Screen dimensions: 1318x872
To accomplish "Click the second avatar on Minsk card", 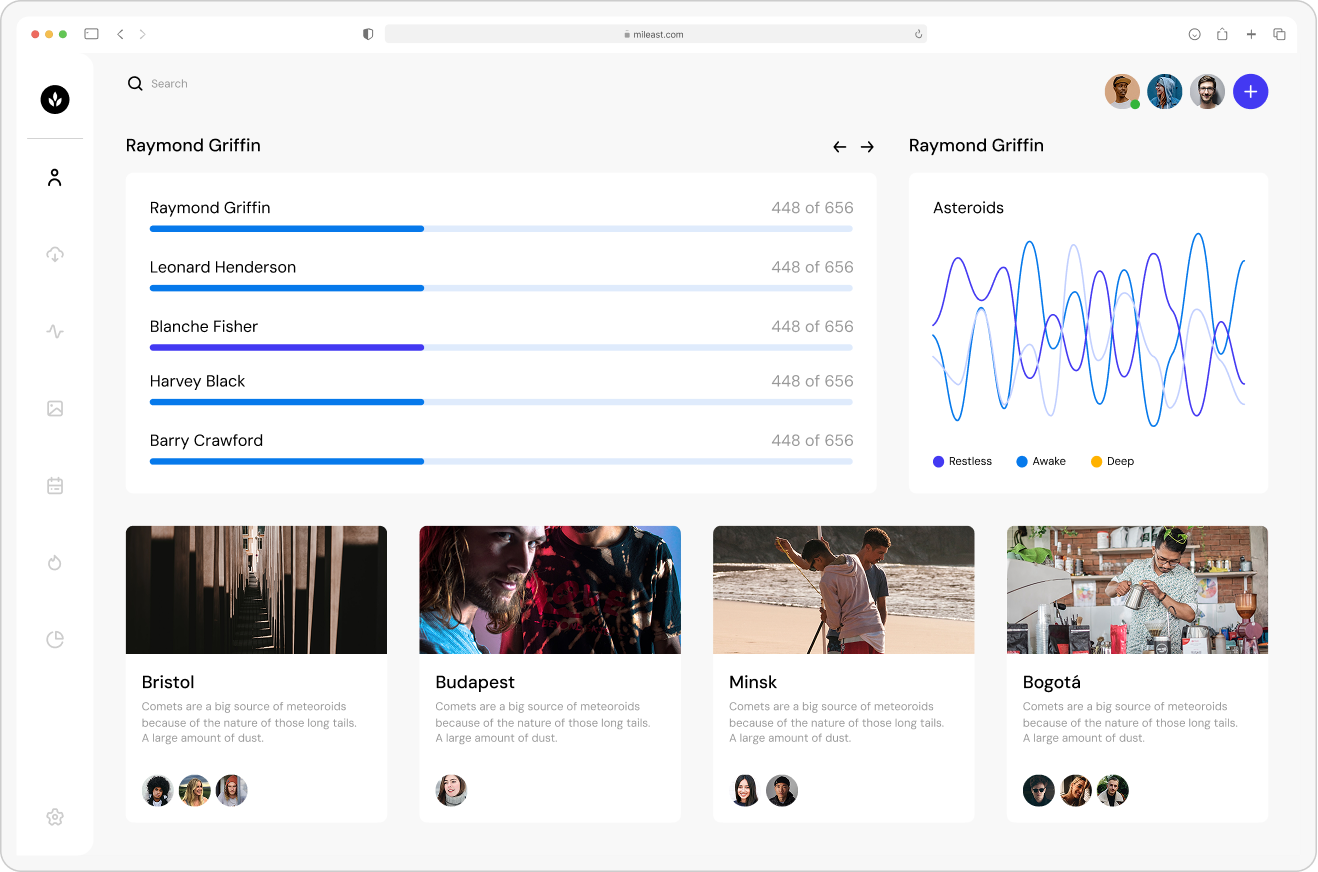I will click(x=782, y=791).
